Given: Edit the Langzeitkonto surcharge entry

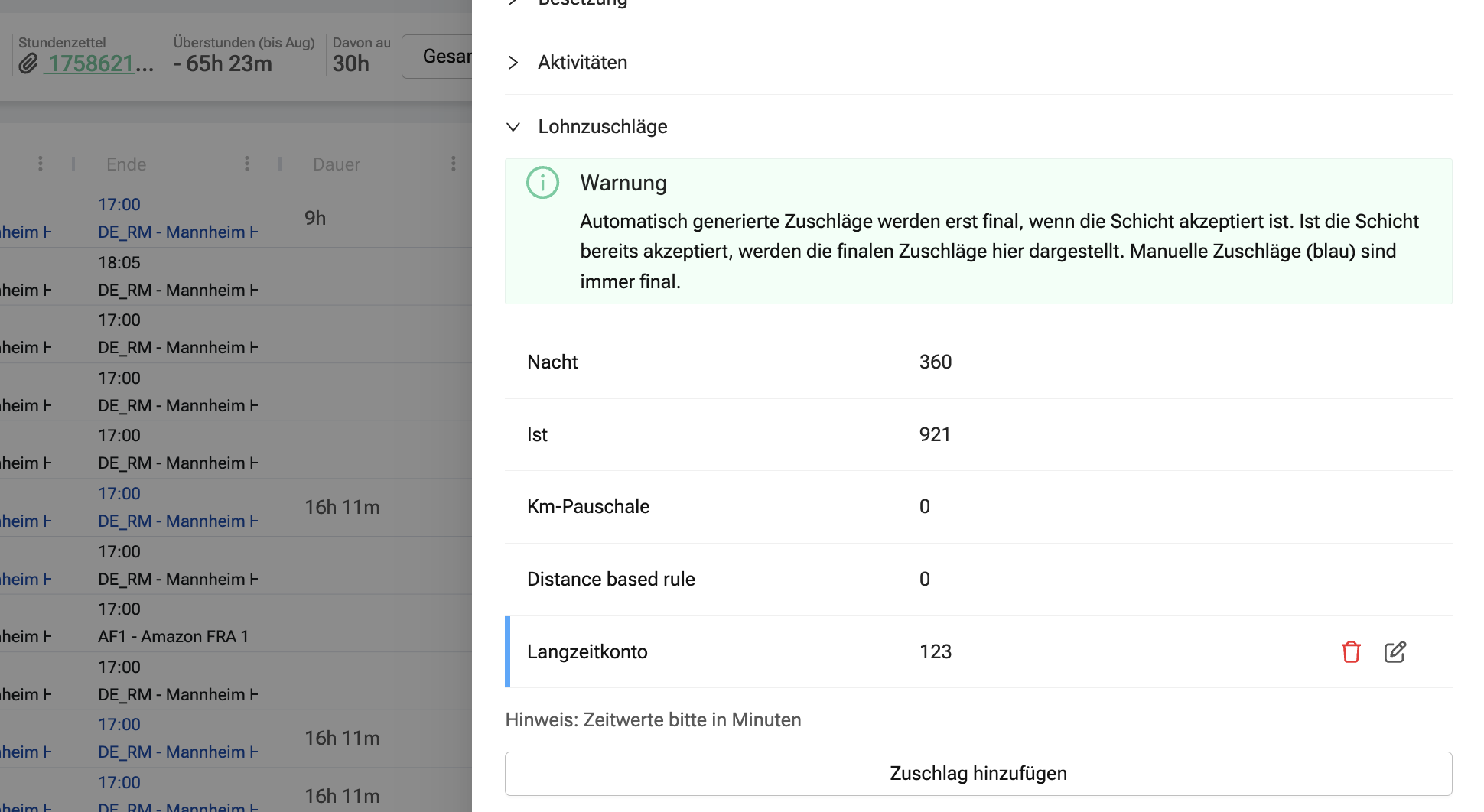Looking at the screenshot, I should [x=1395, y=652].
